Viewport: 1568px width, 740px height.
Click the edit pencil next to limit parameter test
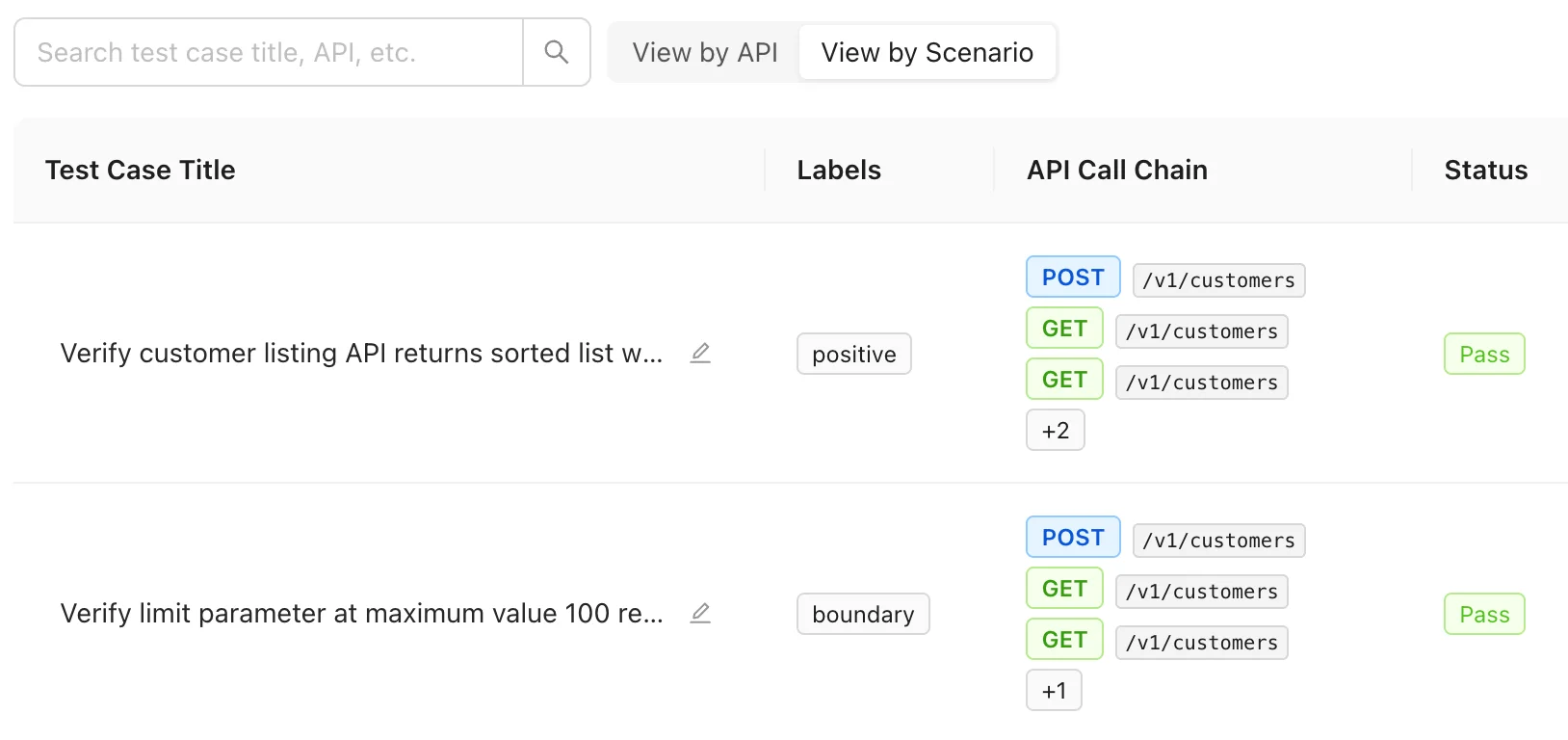coord(700,613)
